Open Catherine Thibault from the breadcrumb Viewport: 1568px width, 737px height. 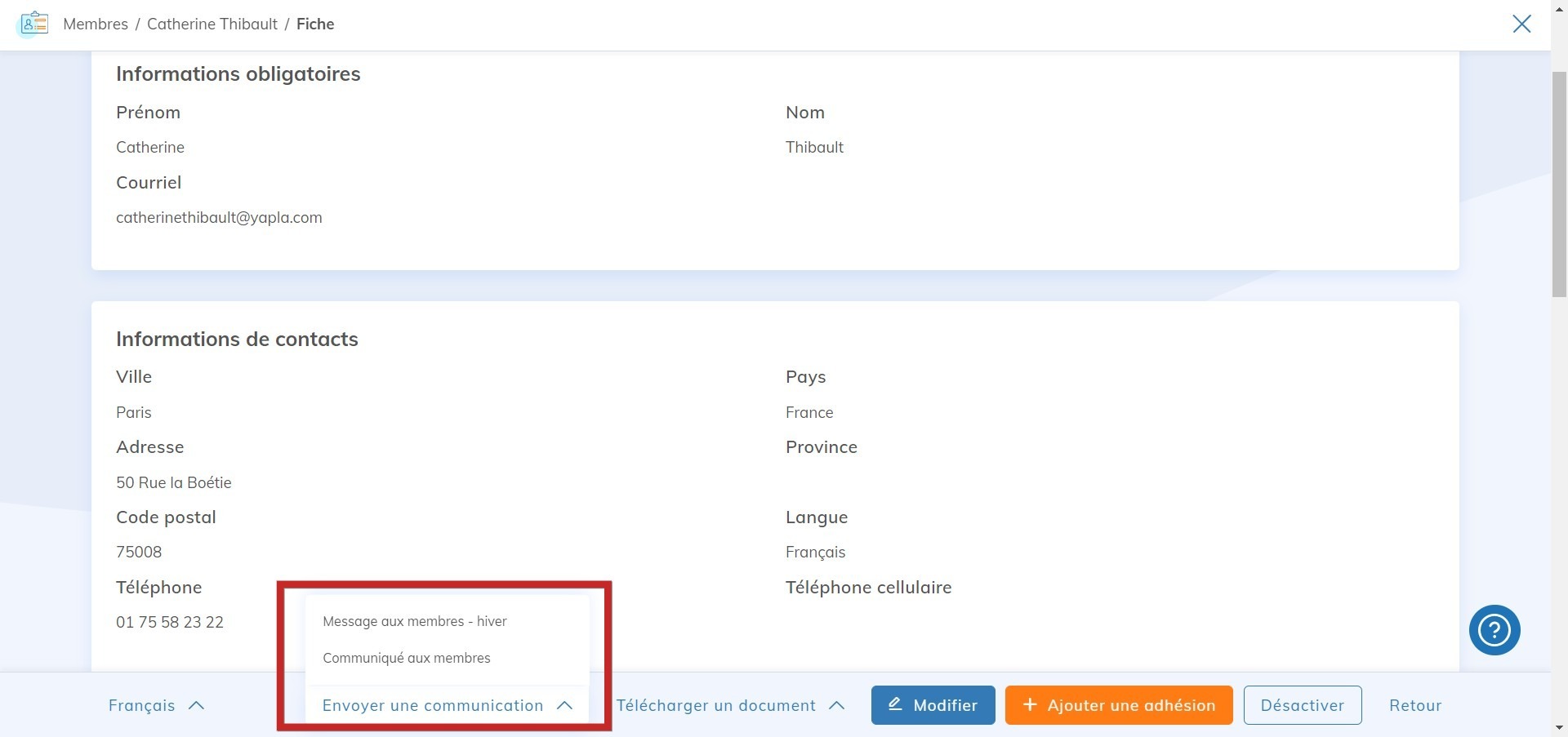(212, 24)
